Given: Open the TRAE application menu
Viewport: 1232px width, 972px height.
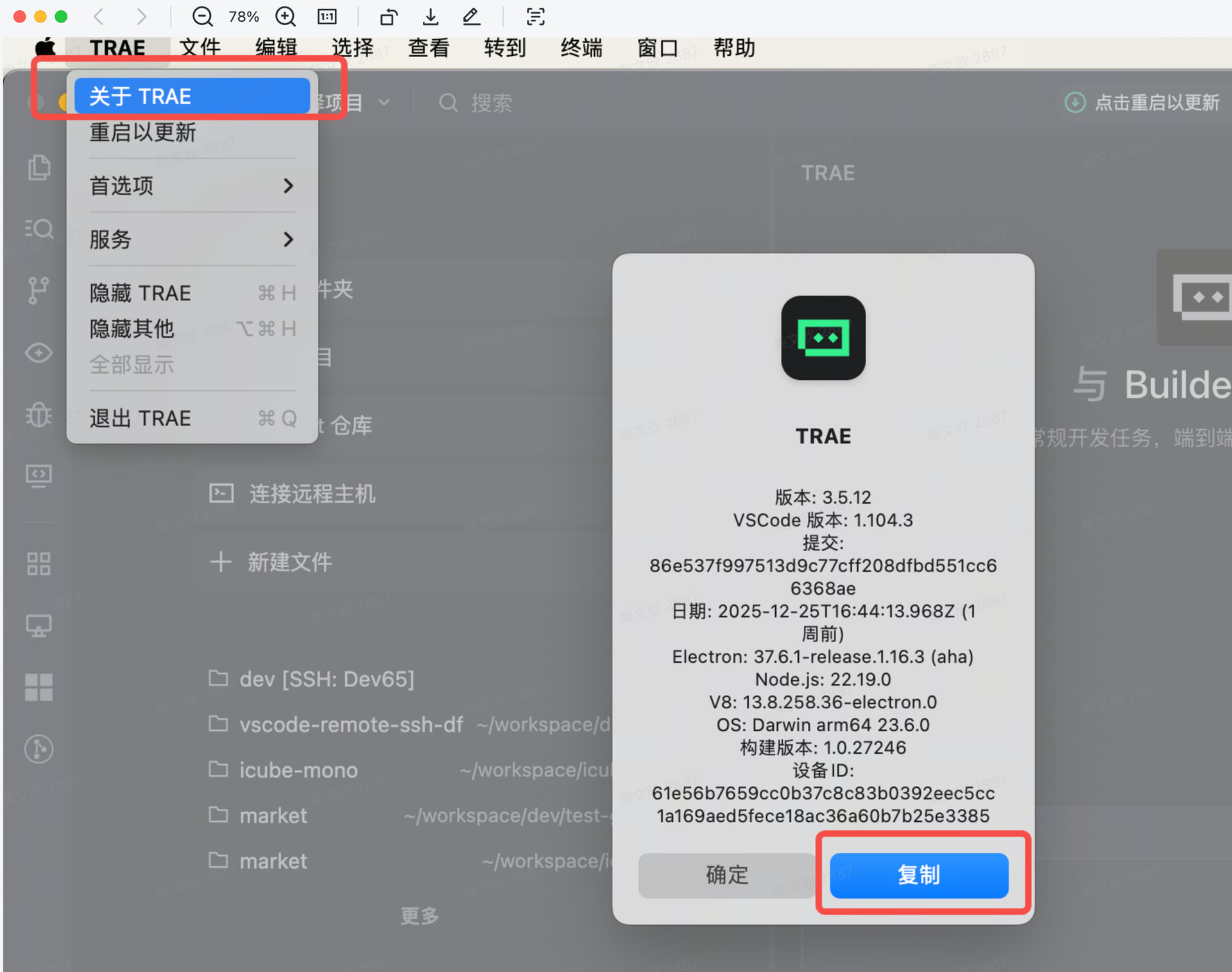Looking at the screenshot, I should pos(117,47).
